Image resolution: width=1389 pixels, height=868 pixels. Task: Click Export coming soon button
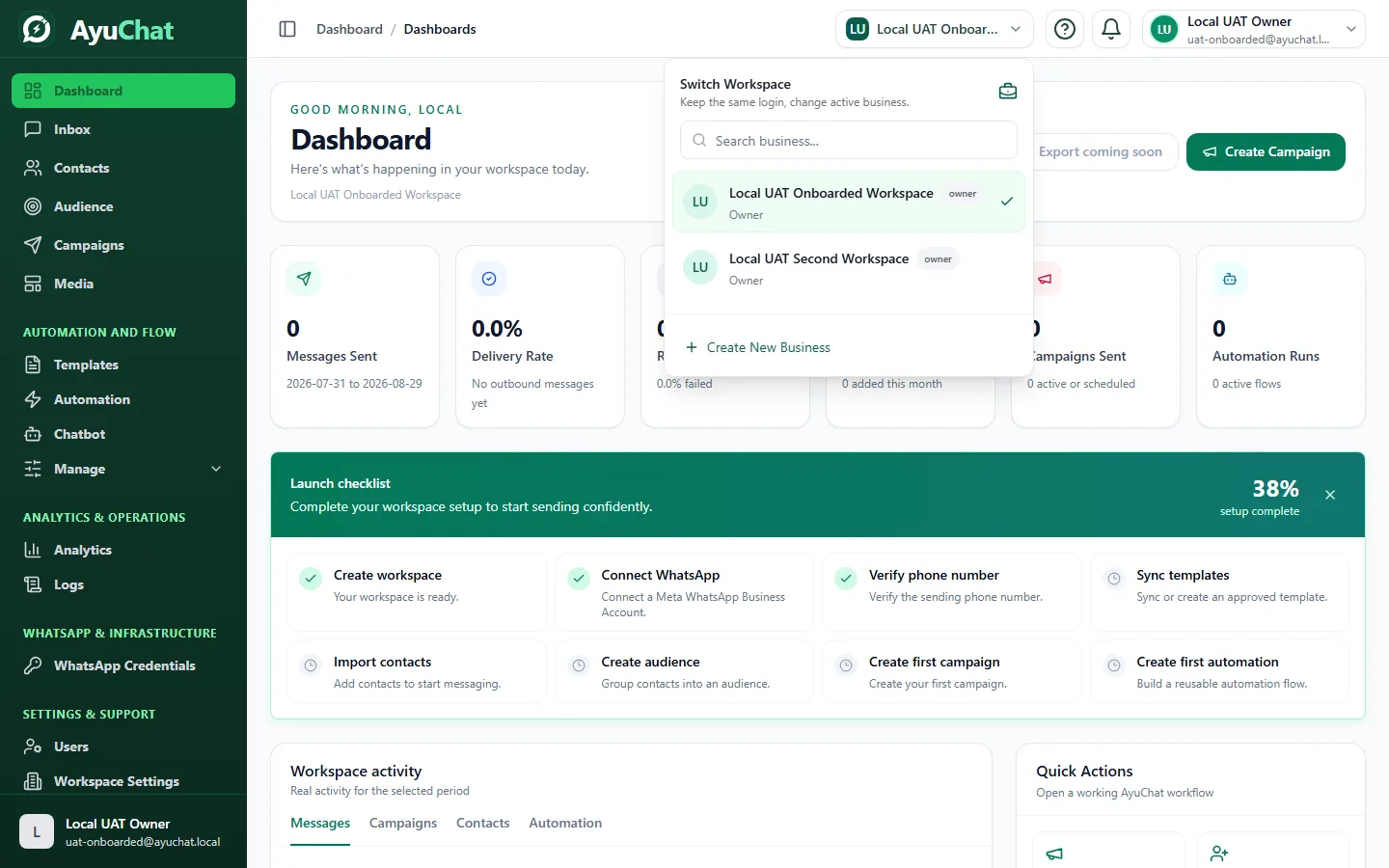point(1104,151)
